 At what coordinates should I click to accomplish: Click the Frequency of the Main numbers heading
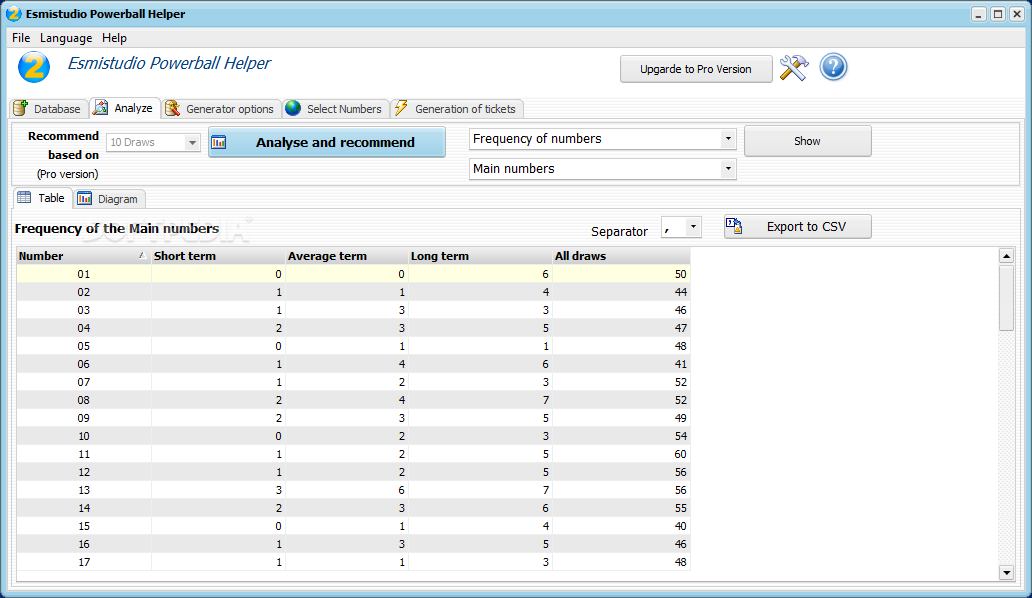click(116, 228)
